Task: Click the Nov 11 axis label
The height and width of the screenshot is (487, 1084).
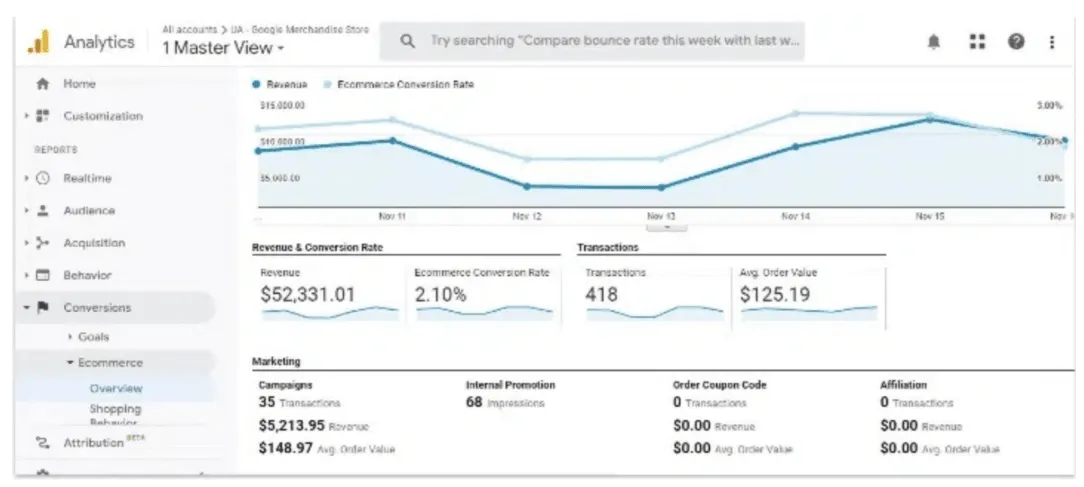Action: click(x=392, y=217)
